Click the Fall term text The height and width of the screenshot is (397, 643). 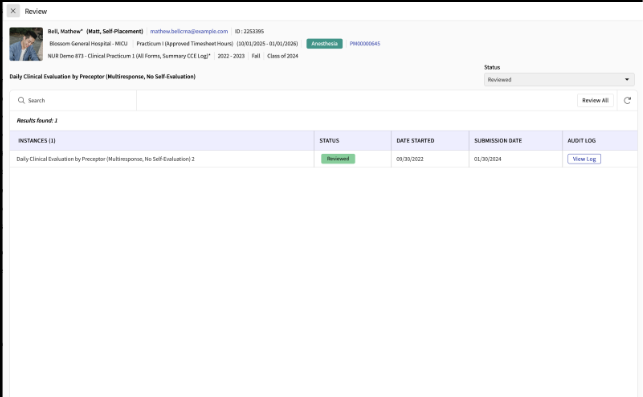tap(256, 56)
